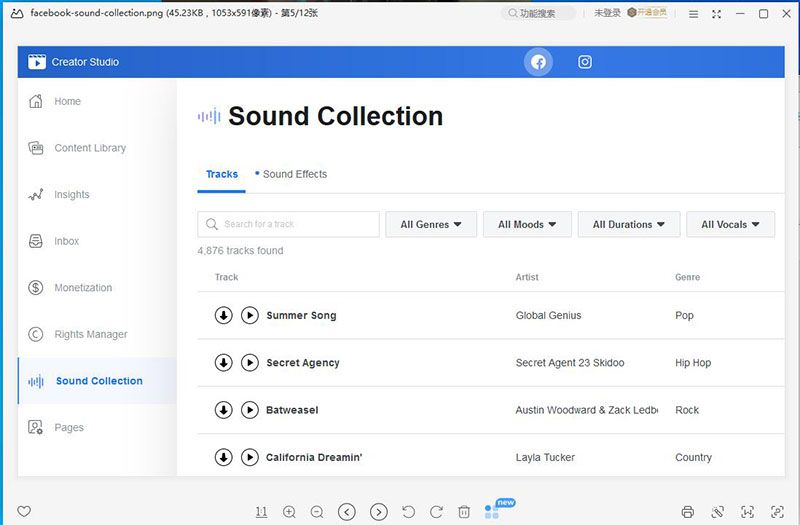The height and width of the screenshot is (525, 800).
Task: Download the Secret Agency track
Action: pyautogui.click(x=223, y=363)
